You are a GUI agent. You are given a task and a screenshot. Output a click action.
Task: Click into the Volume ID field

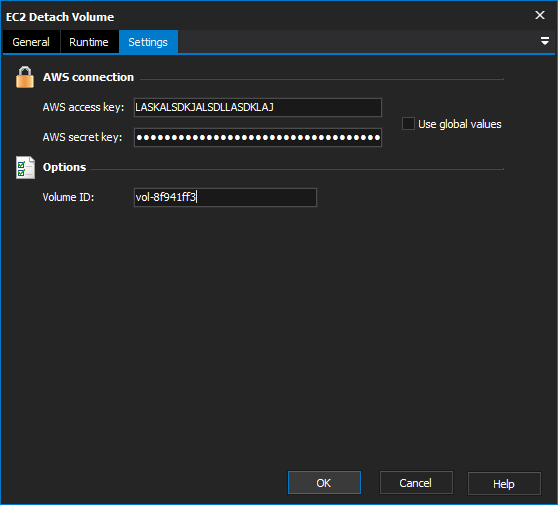tap(225, 197)
